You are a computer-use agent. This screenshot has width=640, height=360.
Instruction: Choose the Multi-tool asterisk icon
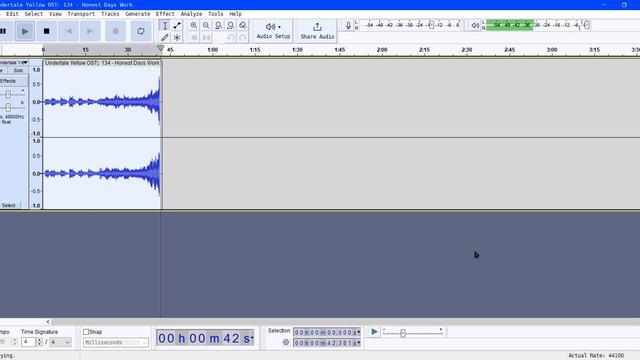tap(177, 38)
